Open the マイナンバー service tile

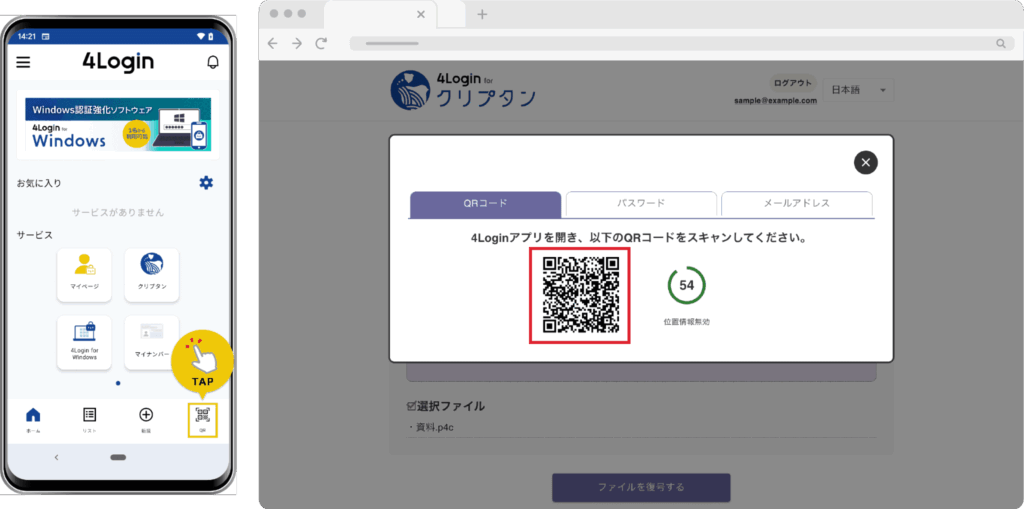pyautogui.click(x=152, y=342)
